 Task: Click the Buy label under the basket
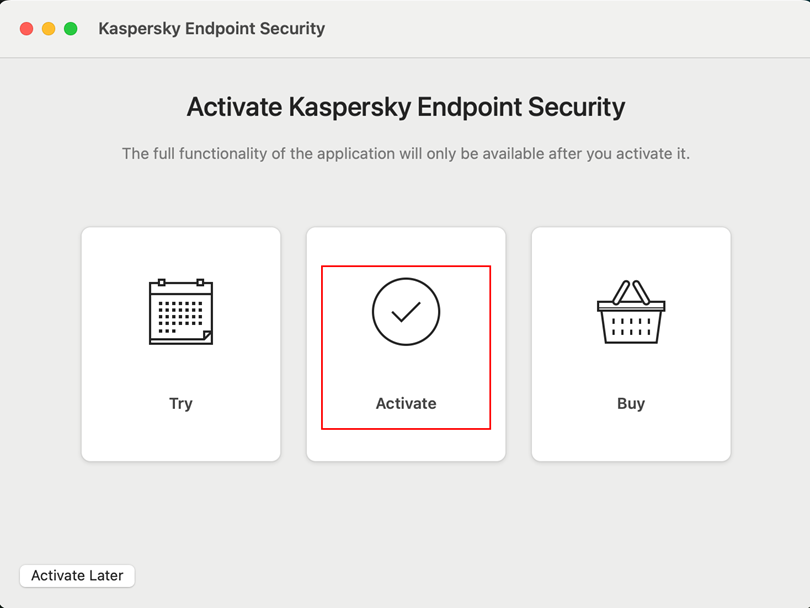pos(631,404)
